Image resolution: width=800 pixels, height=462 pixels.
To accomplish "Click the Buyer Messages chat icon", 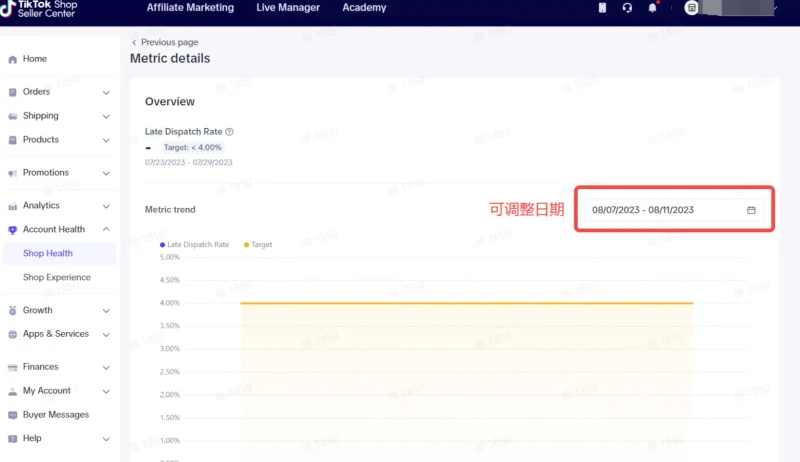I will click(13, 415).
